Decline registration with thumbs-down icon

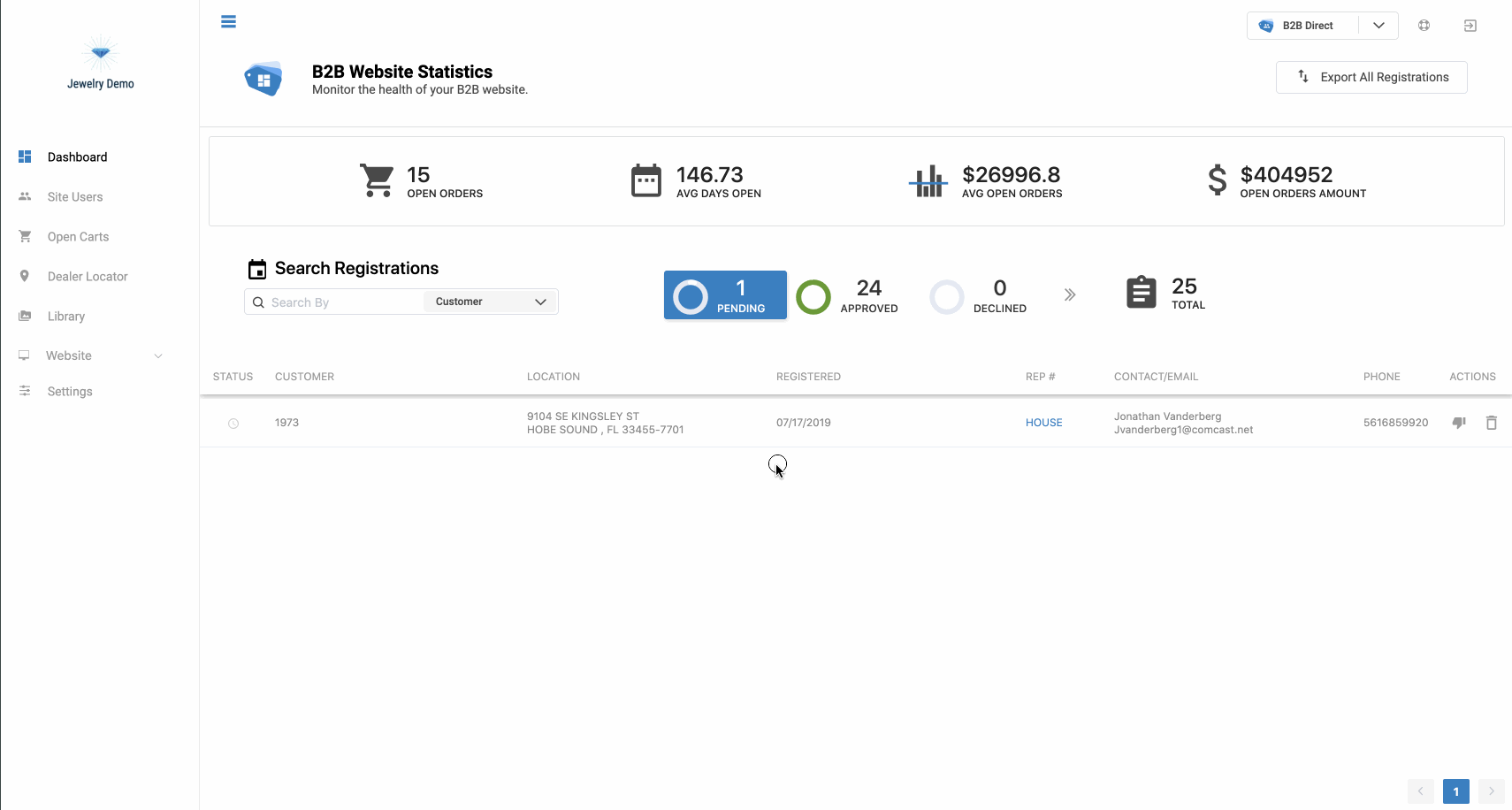tap(1459, 423)
